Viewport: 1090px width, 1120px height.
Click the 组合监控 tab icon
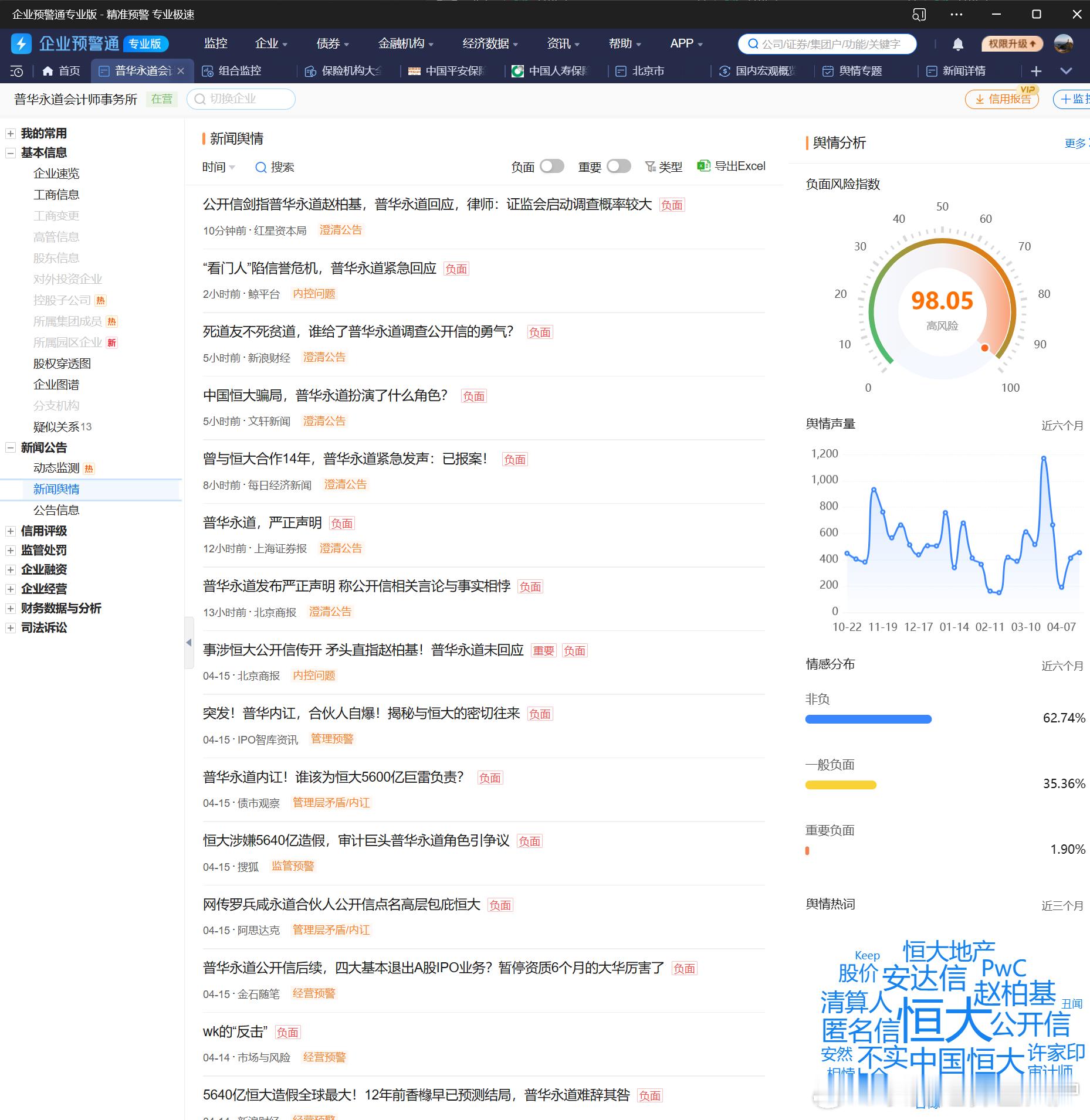207,72
